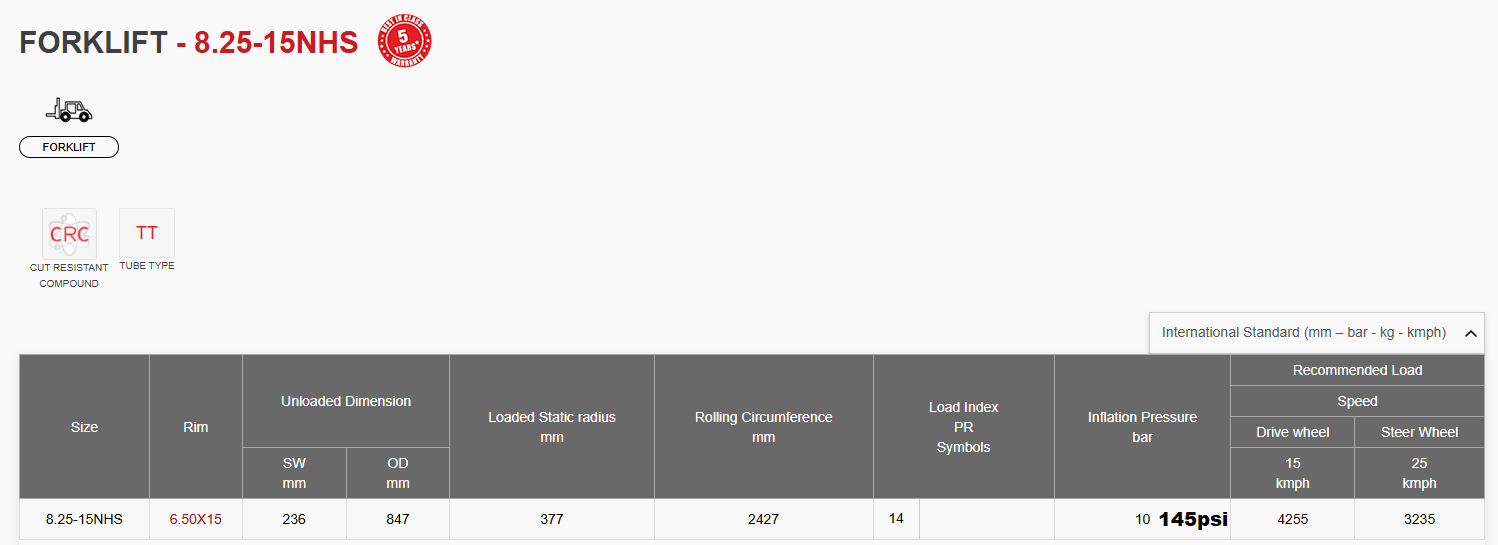Screen dimensions: 1498x545
Task: Click the FORKLIFT - 8.25-15NHS page title
Action: pyautogui.click(x=189, y=43)
